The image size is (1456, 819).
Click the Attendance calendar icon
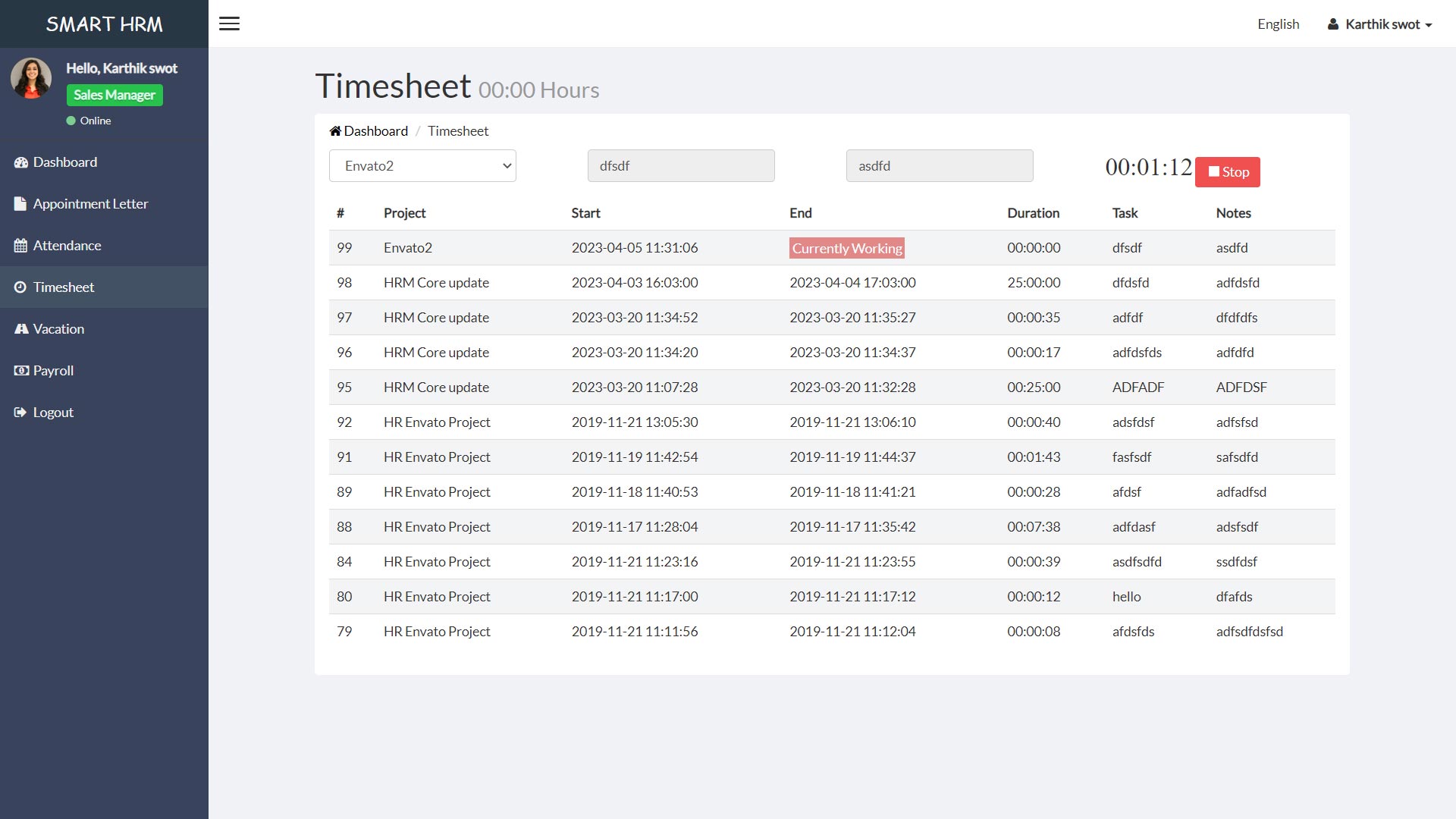20,246
